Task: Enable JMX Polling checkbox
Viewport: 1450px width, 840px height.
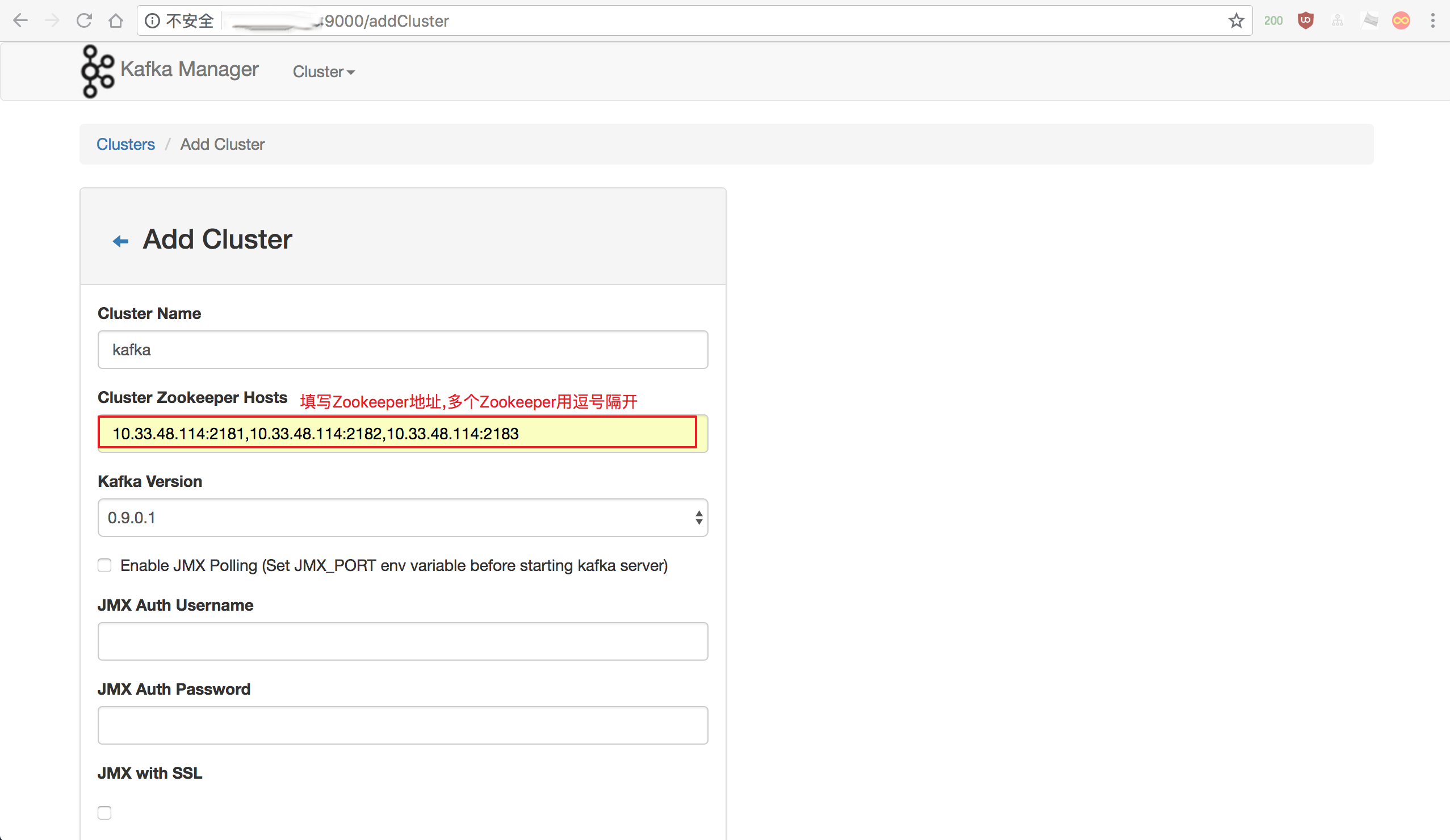Action: point(104,565)
